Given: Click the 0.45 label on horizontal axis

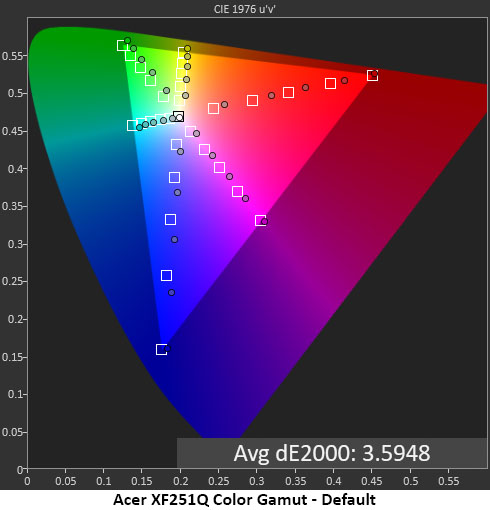Looking at the screenshot, I should pyautogui.click(x=372, y=481).
